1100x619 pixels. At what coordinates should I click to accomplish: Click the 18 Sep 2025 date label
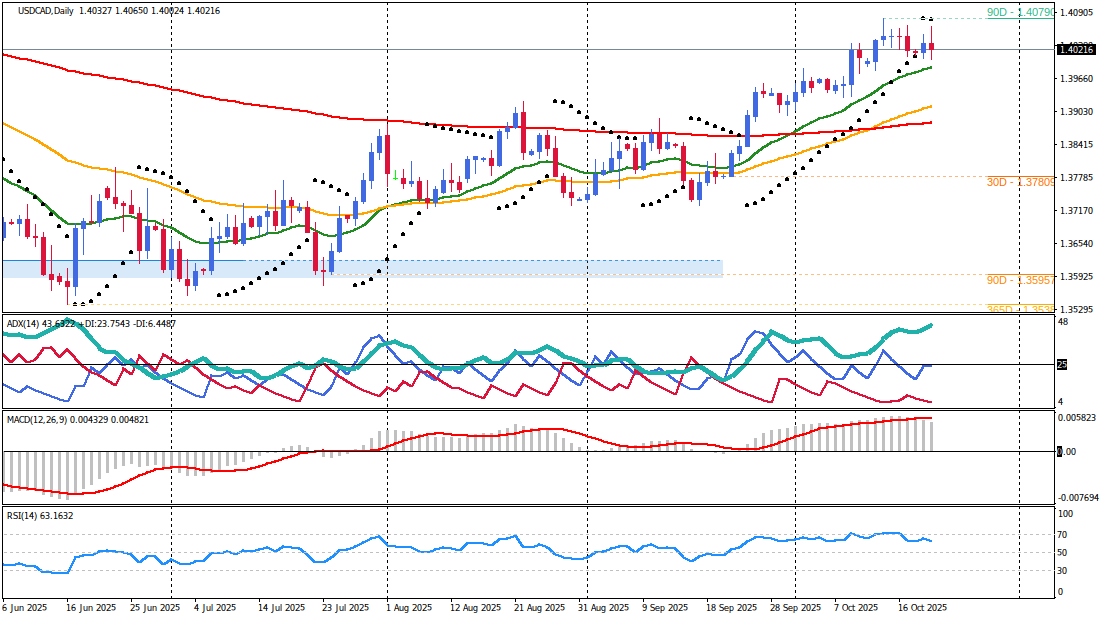point(732,608)
